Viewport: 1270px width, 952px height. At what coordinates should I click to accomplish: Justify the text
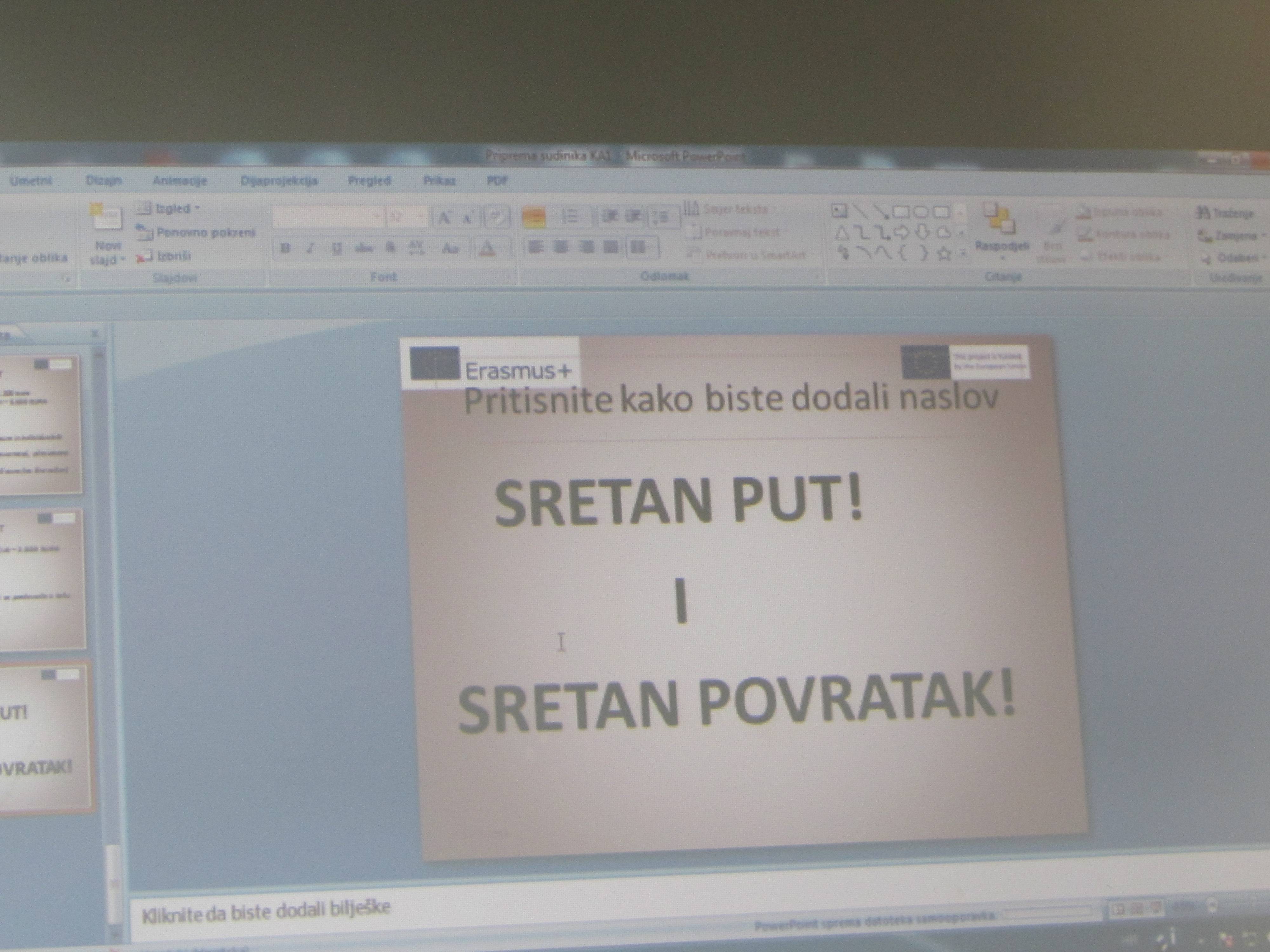click(611, 247)
